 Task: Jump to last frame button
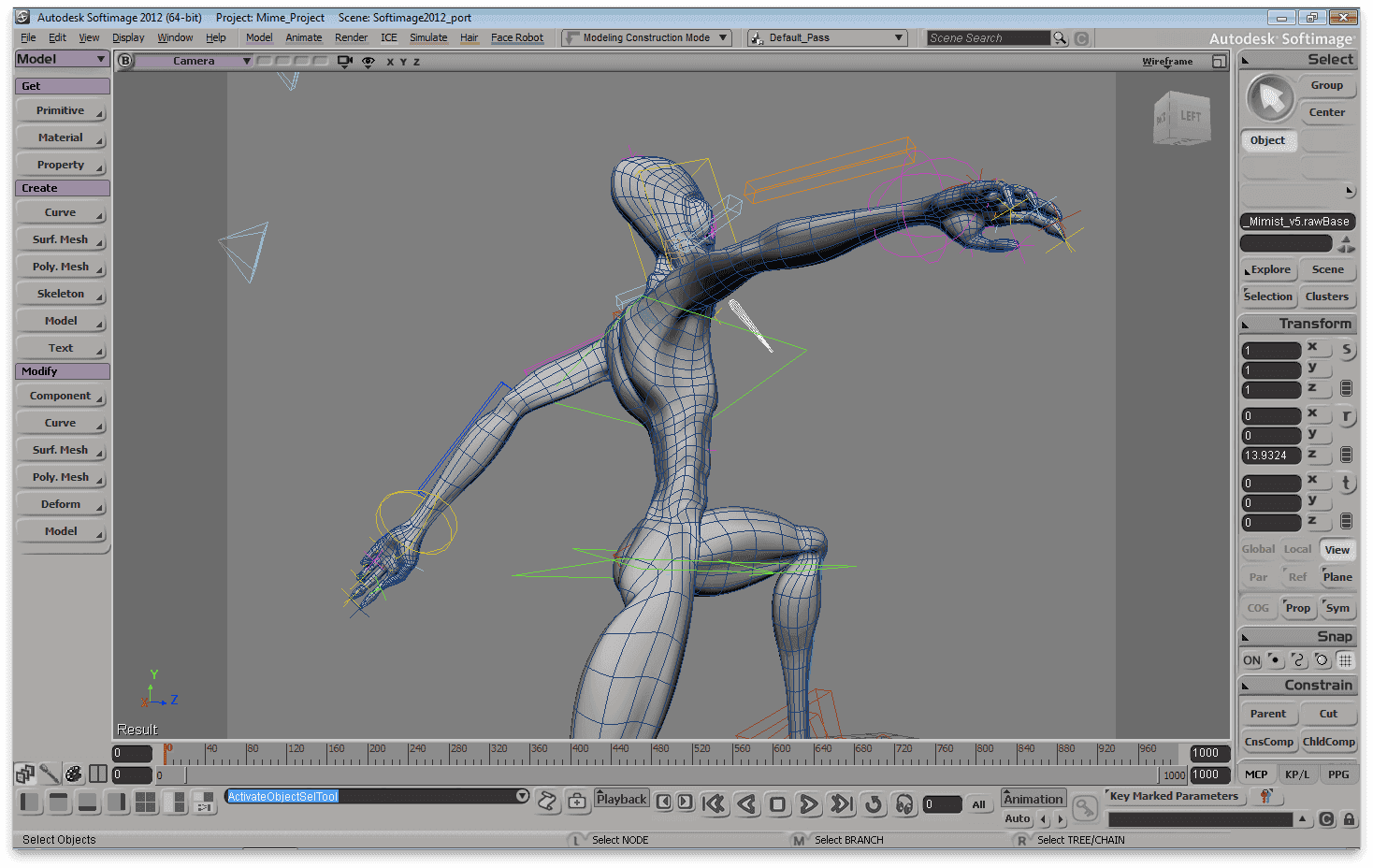(841, 804)
